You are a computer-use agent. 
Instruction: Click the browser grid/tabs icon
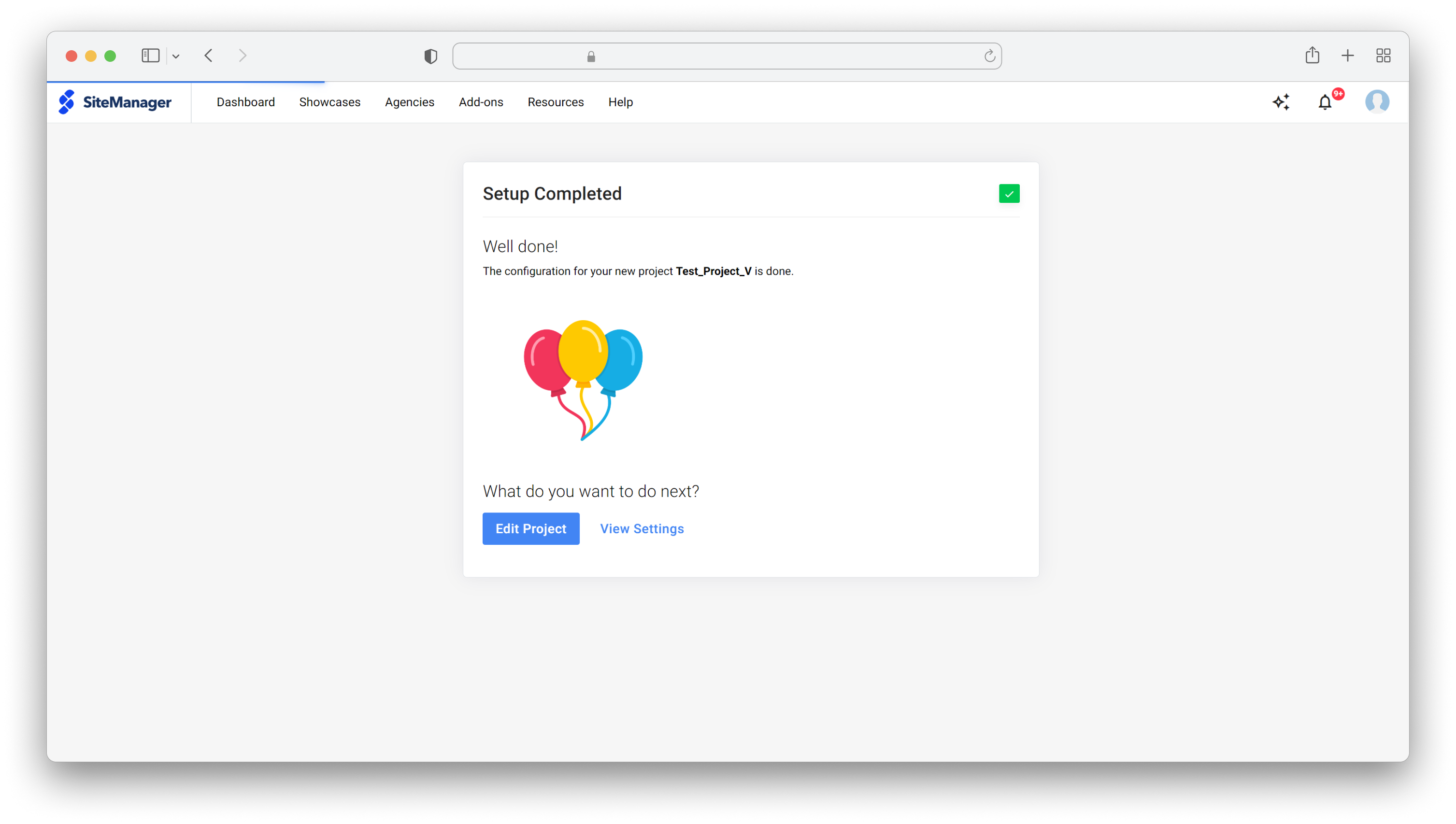pos(1383,56)
